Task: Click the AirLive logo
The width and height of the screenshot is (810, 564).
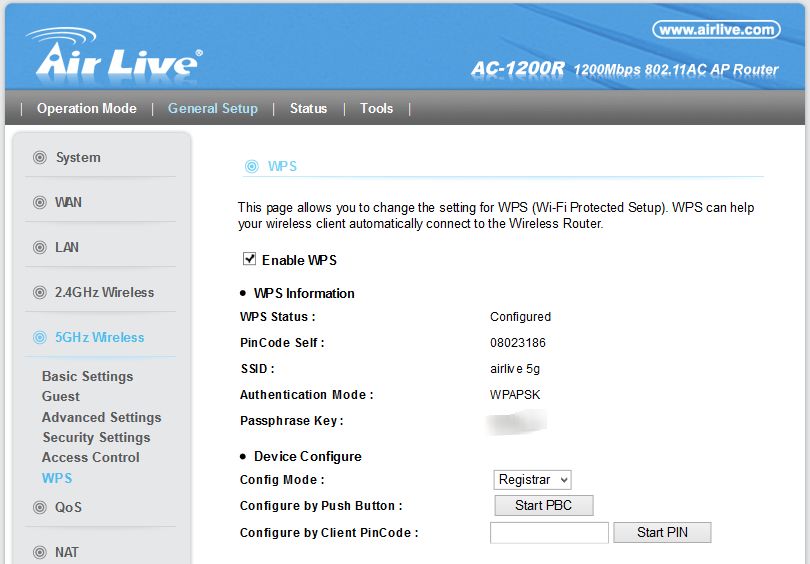Action: (x=114, y=54)
